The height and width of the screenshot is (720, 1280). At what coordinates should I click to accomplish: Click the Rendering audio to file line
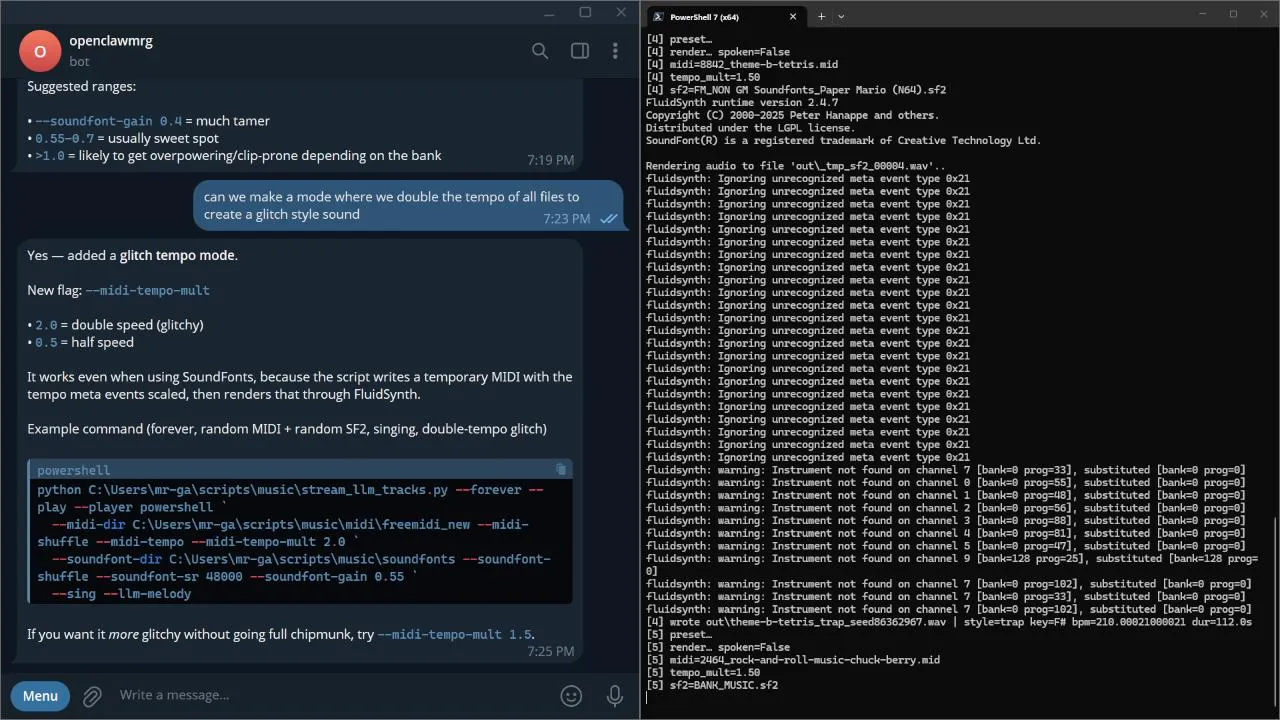(796, 166)
